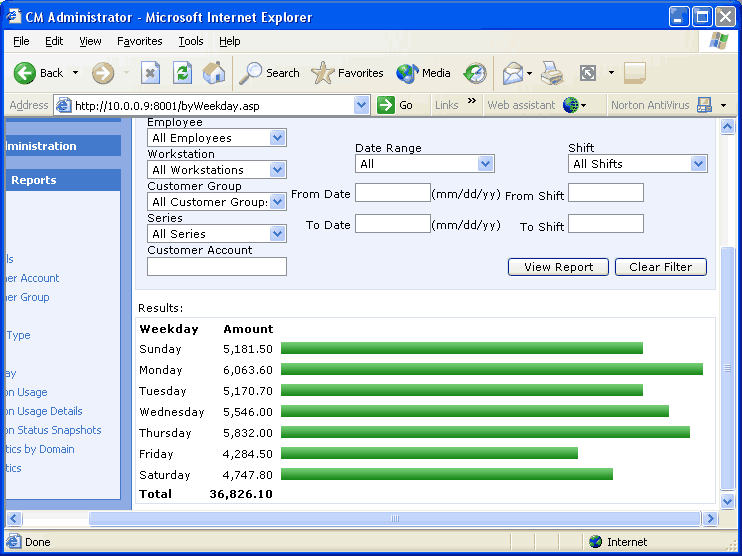
Task: Open the Media pane
Action: (423, 73)
